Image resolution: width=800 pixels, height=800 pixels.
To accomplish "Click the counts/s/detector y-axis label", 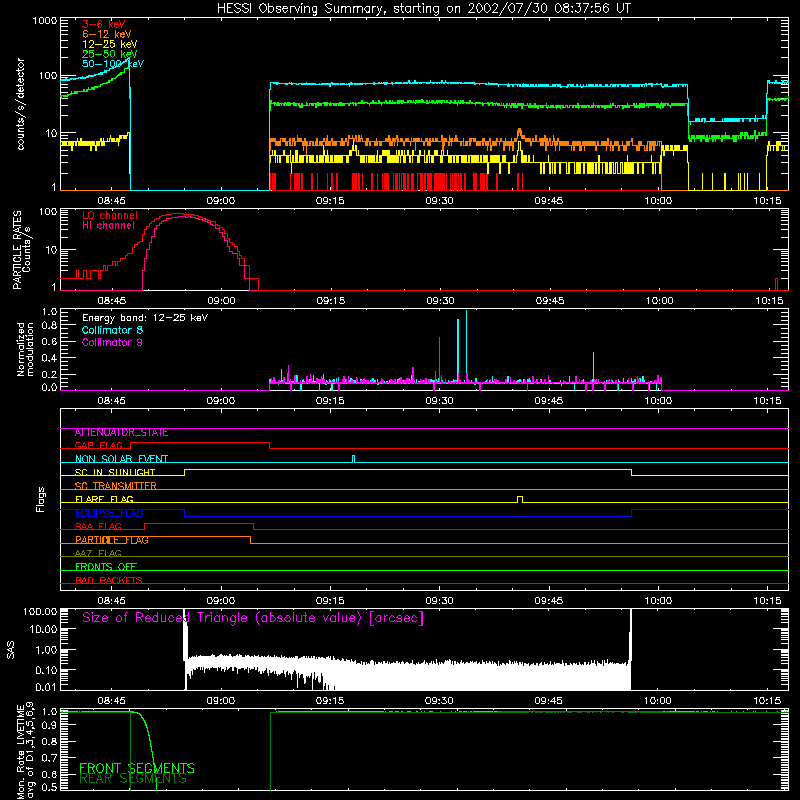I will coord(21,104).
